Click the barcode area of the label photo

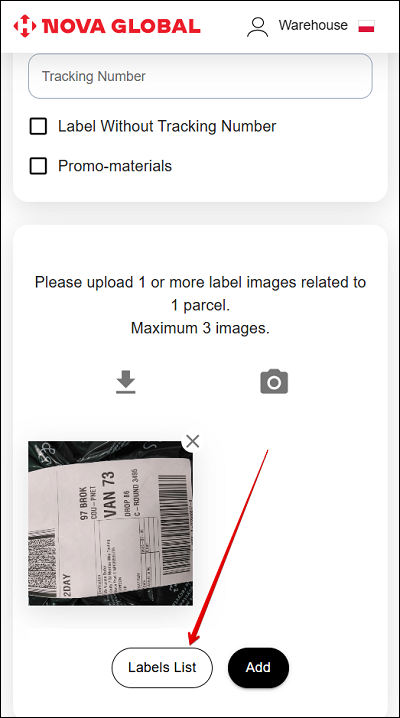pyautogui.click(x=175, y=524)
